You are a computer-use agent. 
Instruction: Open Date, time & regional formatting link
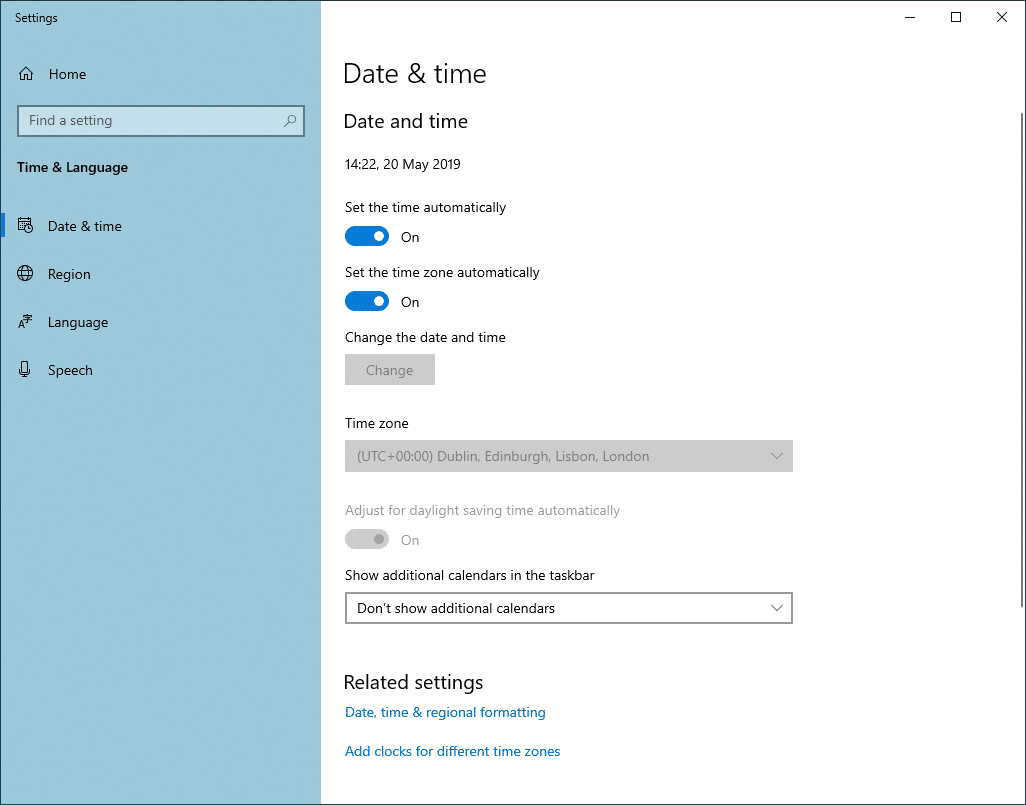pos(445,712)
